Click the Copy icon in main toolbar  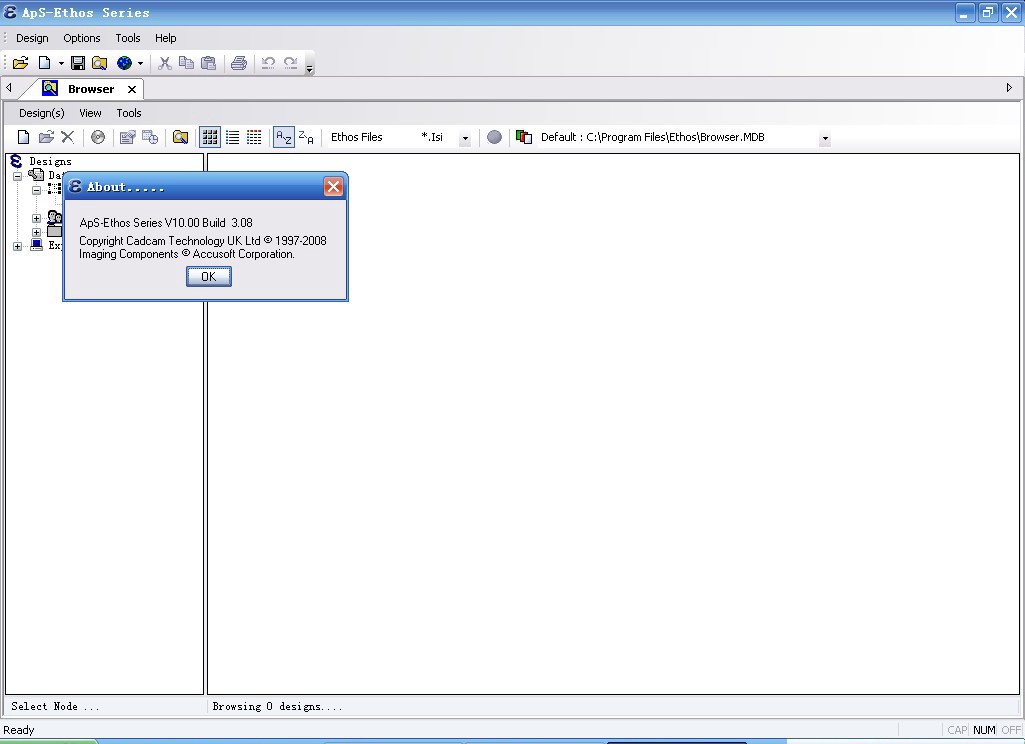pos(186,63)
